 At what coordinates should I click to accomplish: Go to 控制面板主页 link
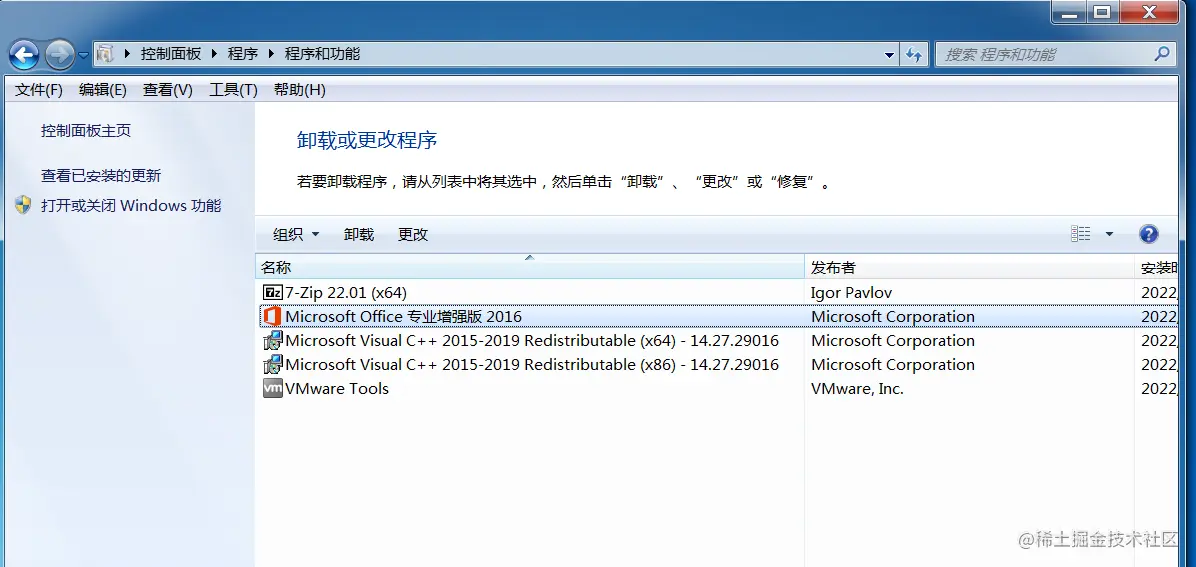(x=86, y=130)
